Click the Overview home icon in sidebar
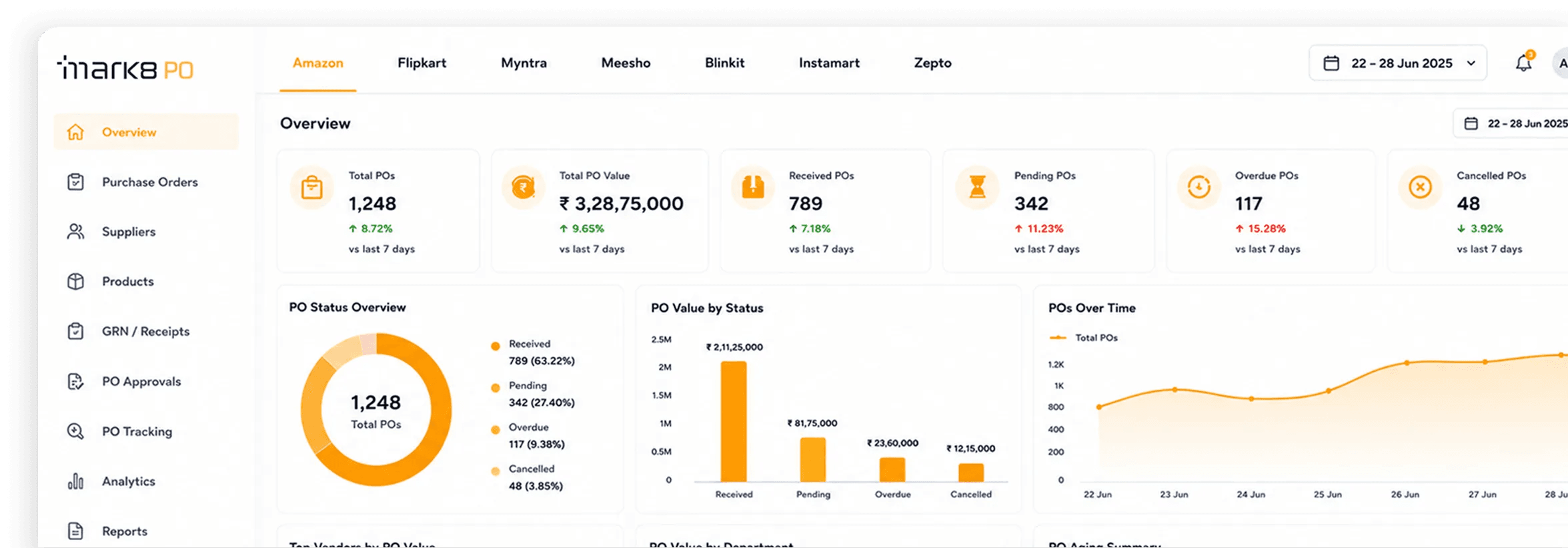 pyautogui.click(x=75, y=132)
